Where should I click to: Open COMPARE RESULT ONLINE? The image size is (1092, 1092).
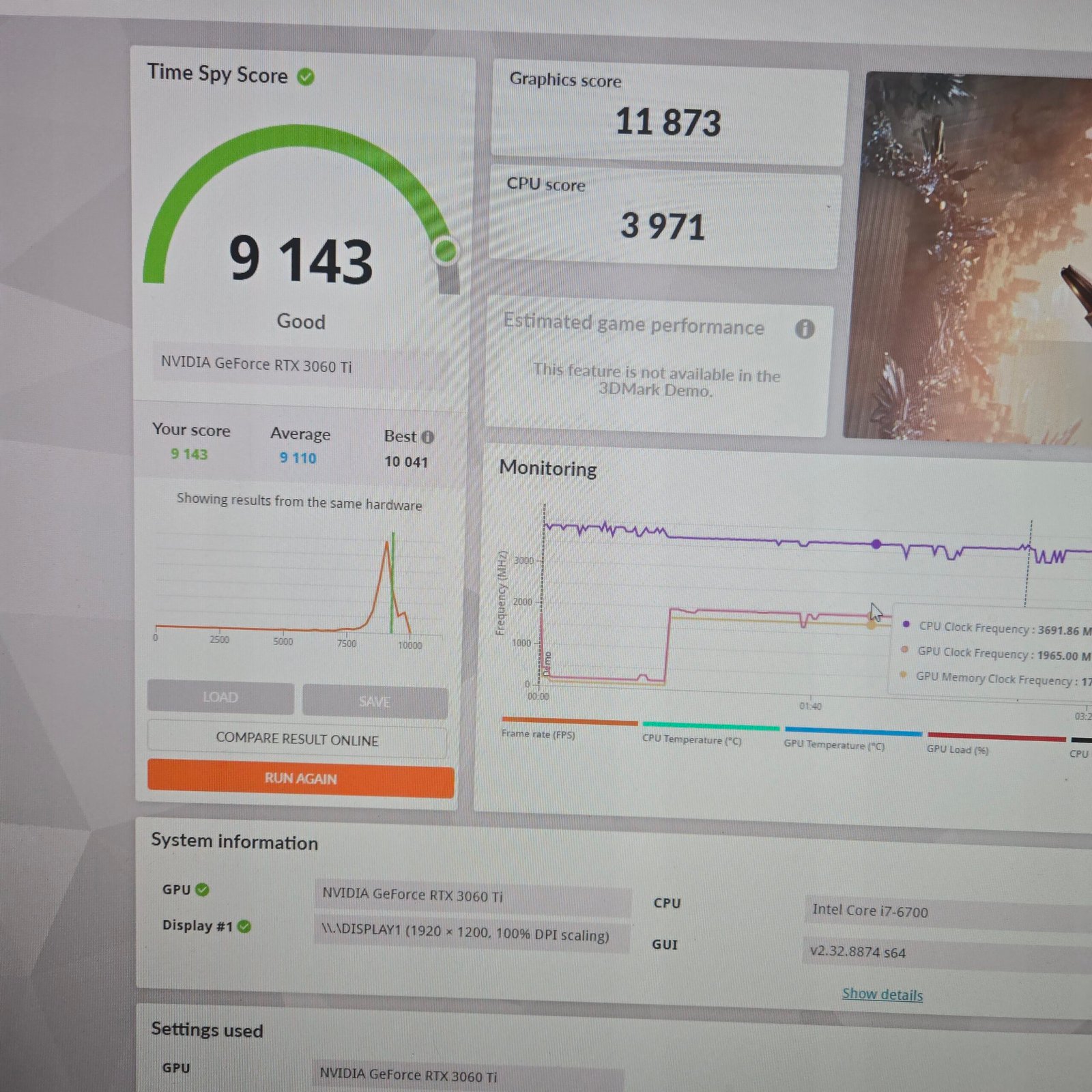coord(298,740)
